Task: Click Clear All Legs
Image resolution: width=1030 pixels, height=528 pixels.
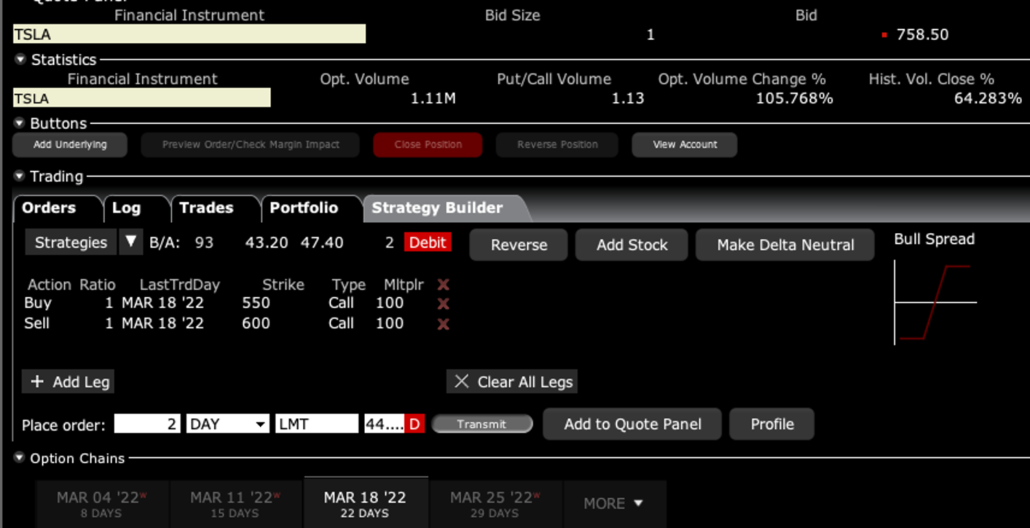Action: pyautogui.click(x=512, y=382)
